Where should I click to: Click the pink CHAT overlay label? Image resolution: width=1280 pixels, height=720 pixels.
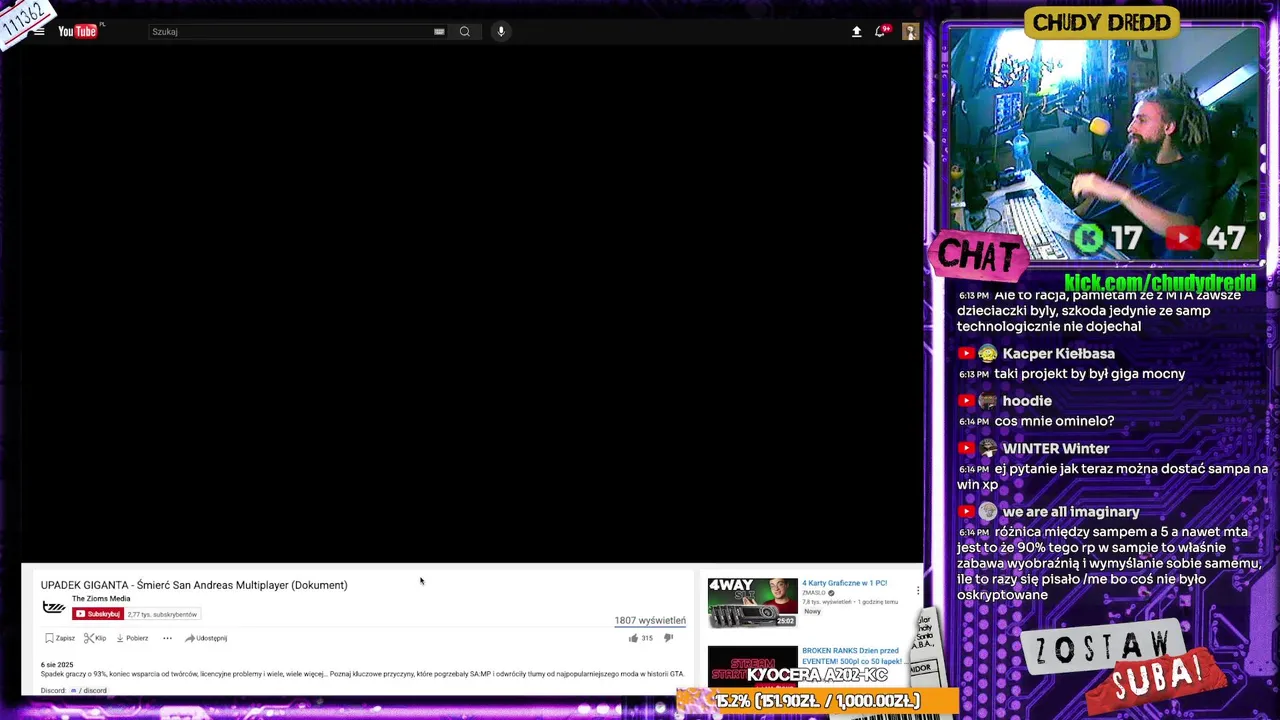pos(978,256)
